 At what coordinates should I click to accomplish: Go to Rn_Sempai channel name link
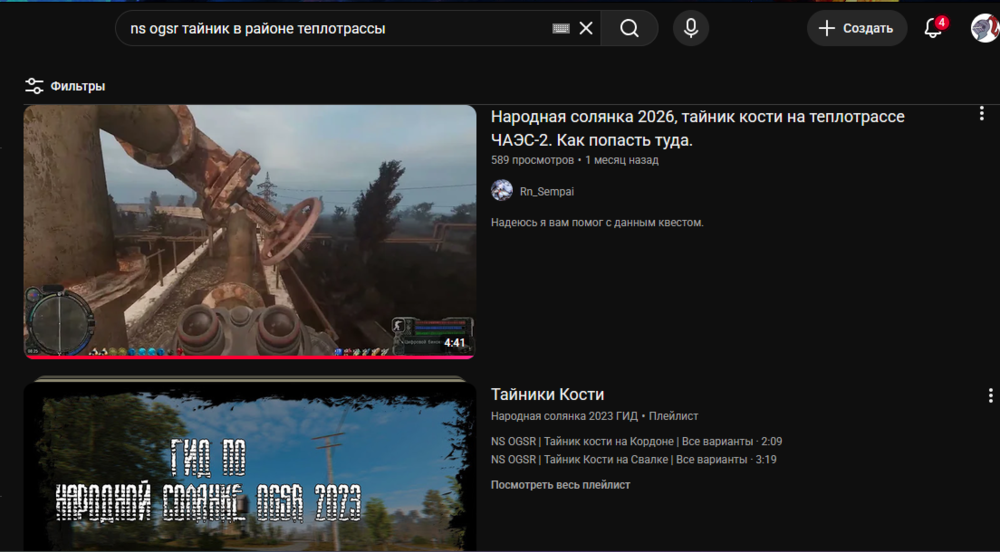point(547,191)
